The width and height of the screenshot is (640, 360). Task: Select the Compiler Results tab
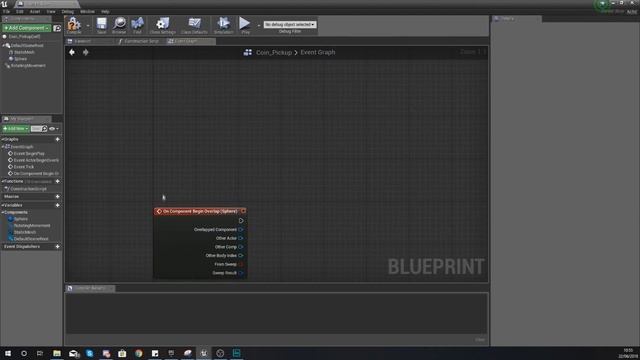pyautogui.click(x=90, y=288)
